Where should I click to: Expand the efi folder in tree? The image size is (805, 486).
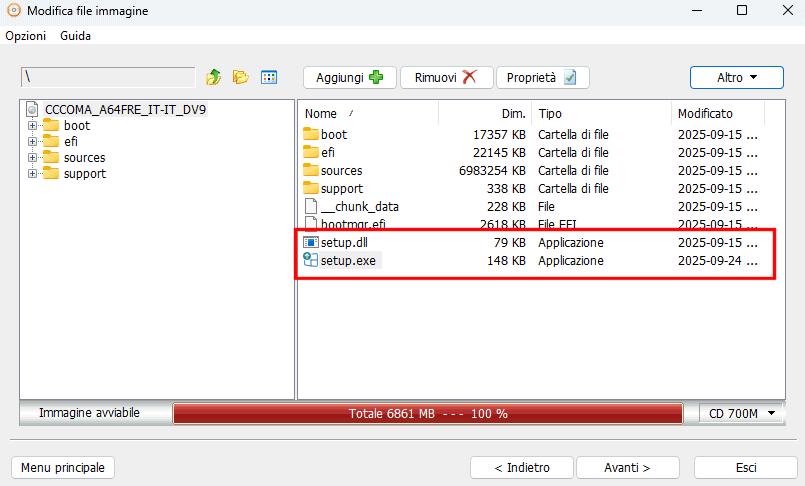pos(32,141)
